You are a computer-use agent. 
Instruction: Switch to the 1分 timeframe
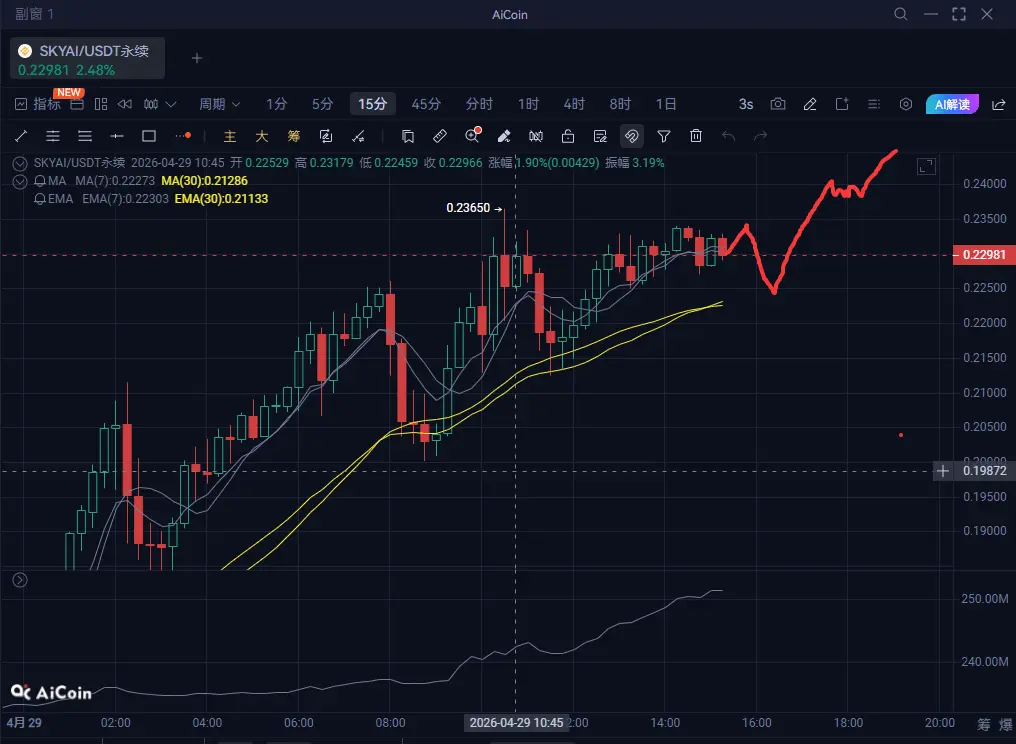tap(276, 104)
